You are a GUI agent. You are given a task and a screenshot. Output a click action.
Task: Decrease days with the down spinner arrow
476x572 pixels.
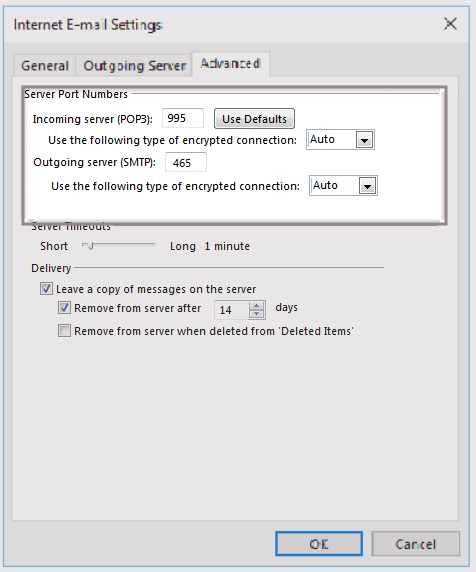pos(257,314)
